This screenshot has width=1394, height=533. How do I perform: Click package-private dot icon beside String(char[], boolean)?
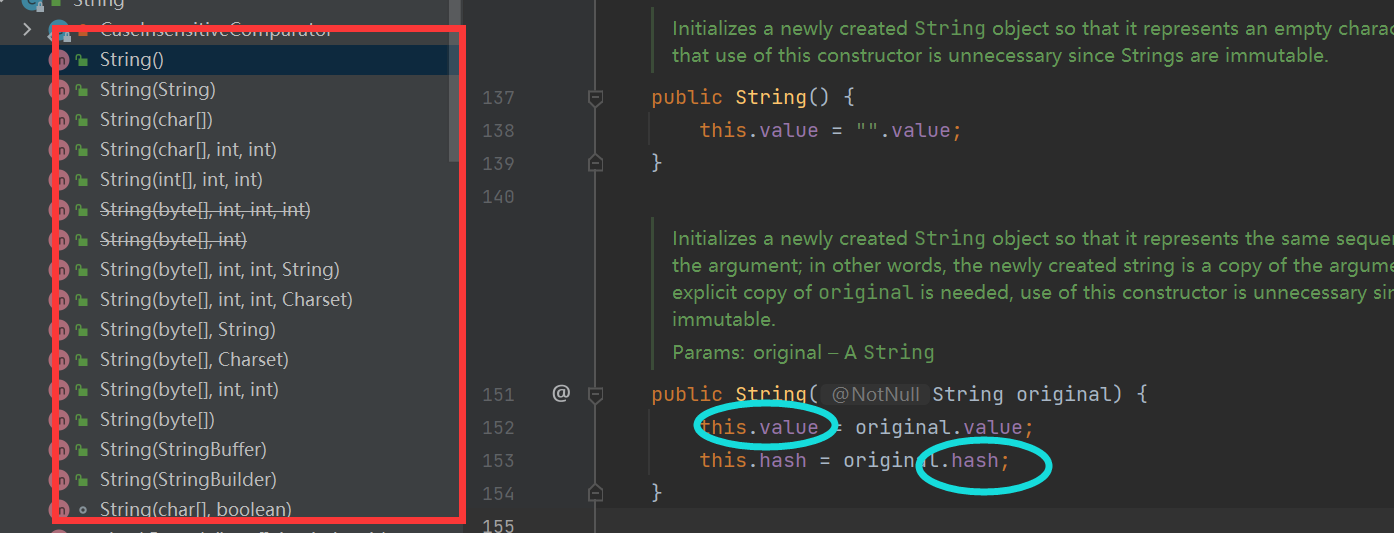tap(82, 510)
